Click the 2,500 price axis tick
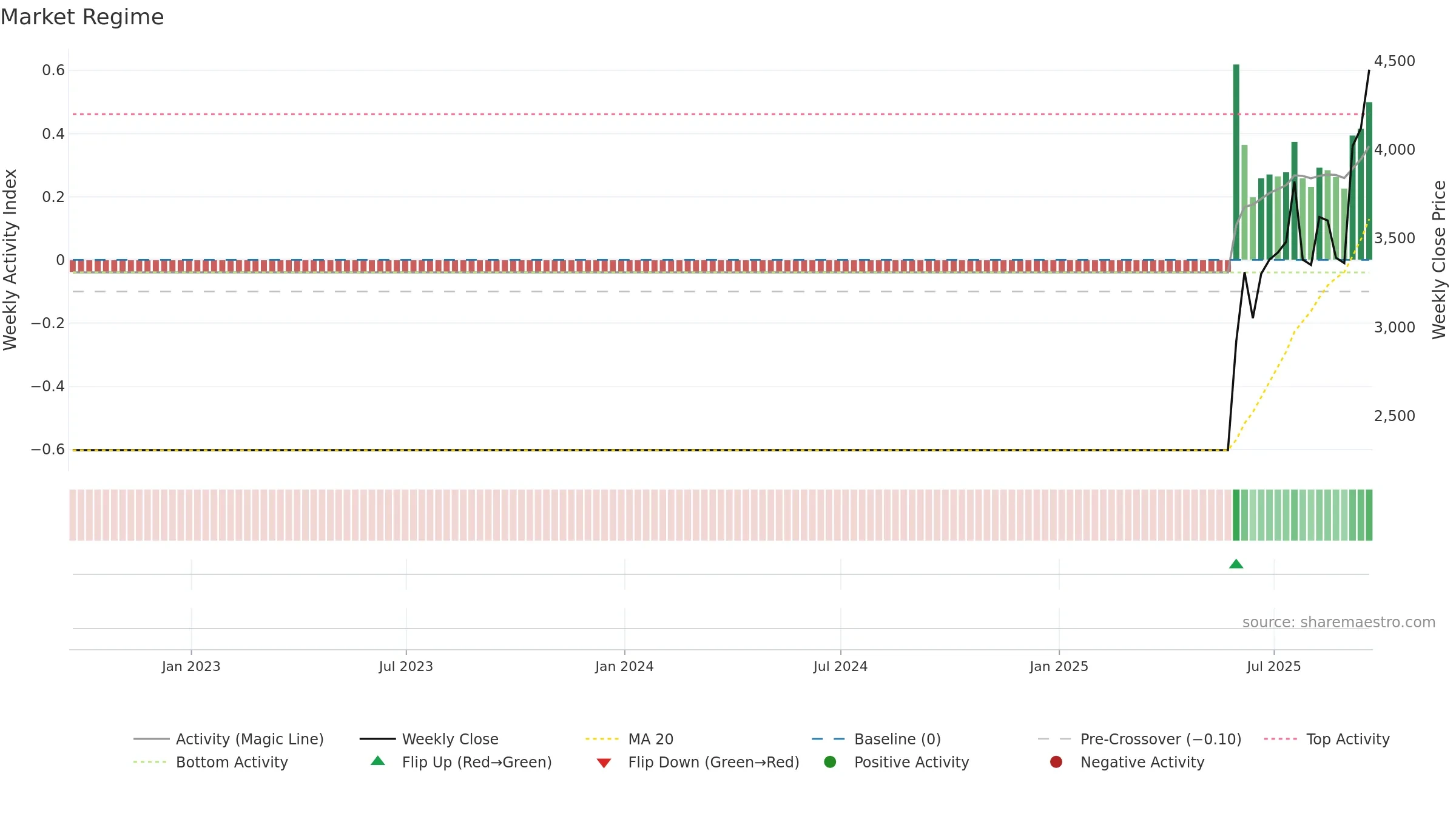The height and width of the screenshot is (819, 1456). 1394,416
